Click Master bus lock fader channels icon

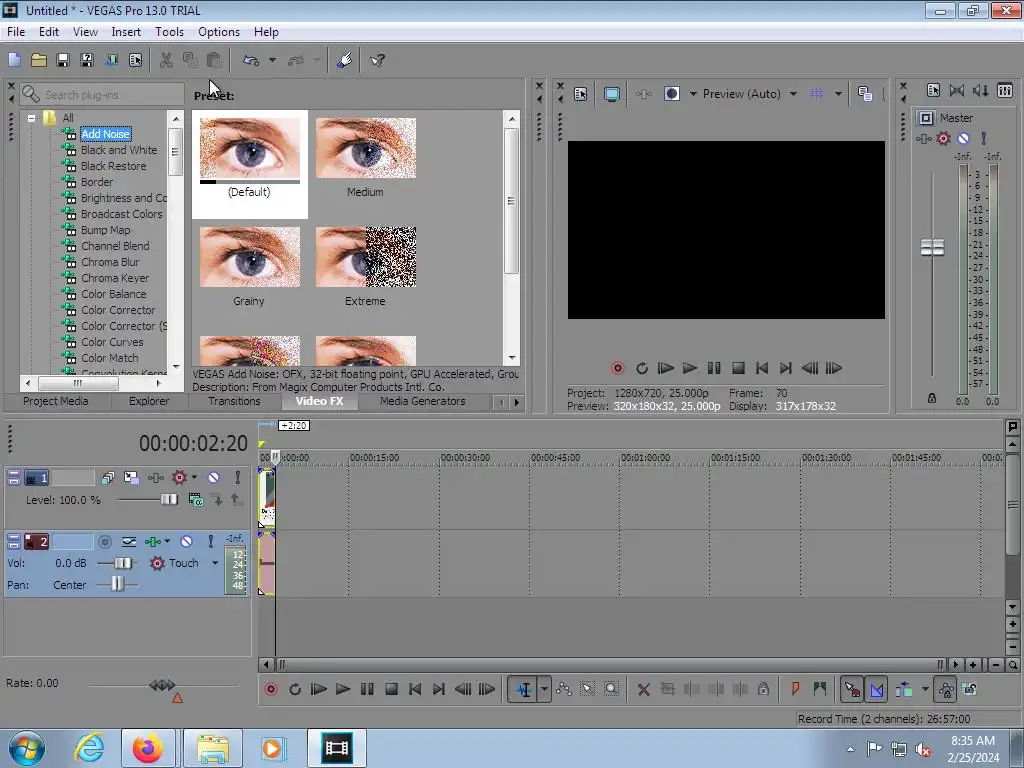(932, 398)
